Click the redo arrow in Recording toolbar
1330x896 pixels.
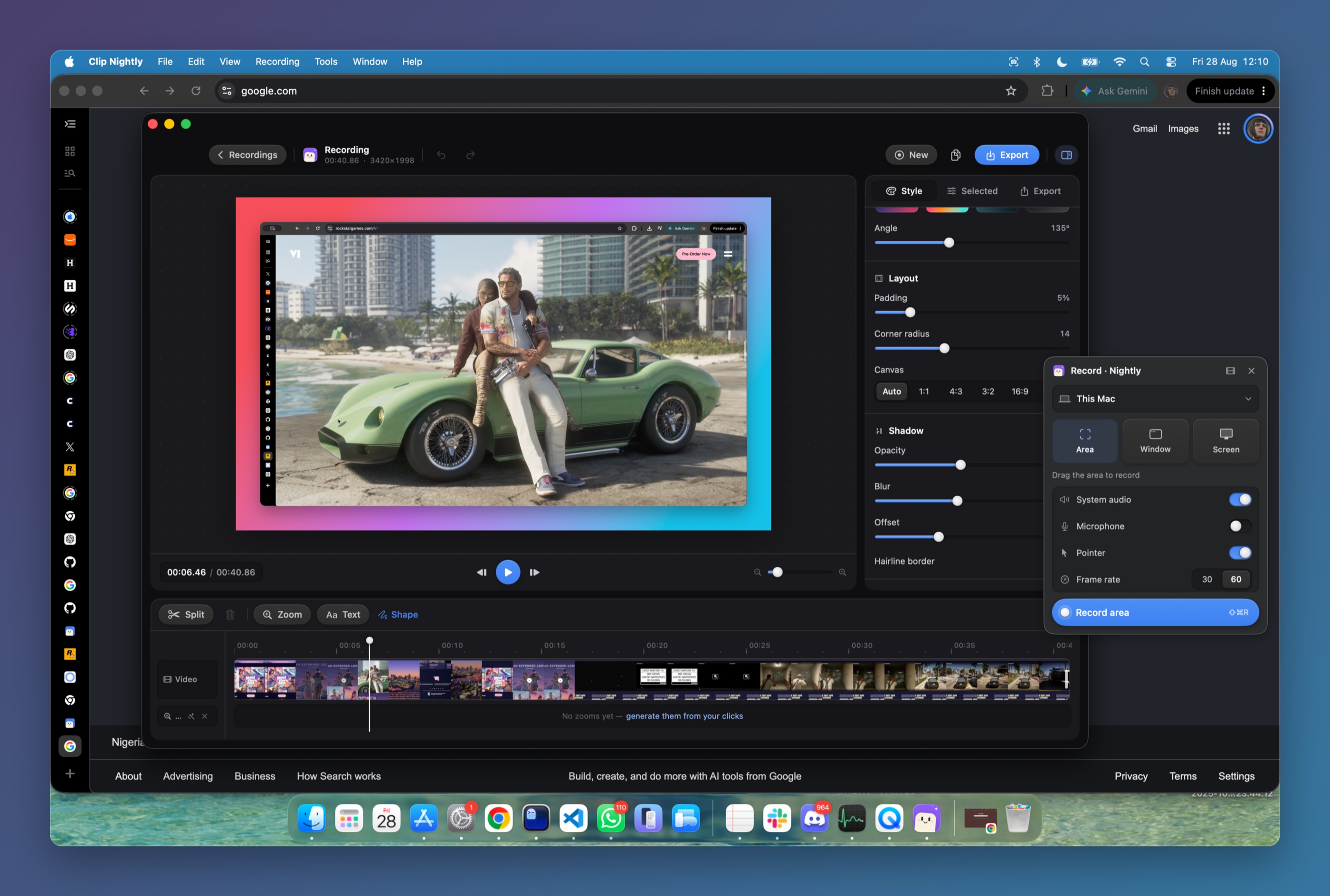(x=470, y=155)
